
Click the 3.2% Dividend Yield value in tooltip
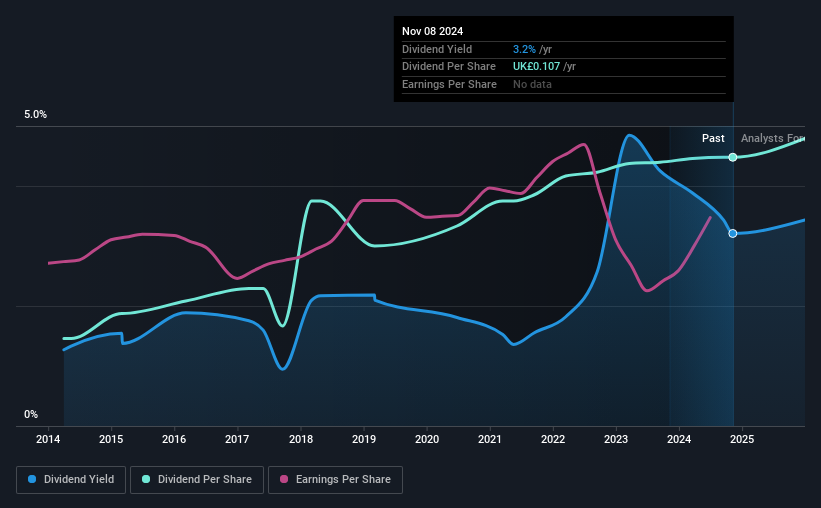coord(524,49)
